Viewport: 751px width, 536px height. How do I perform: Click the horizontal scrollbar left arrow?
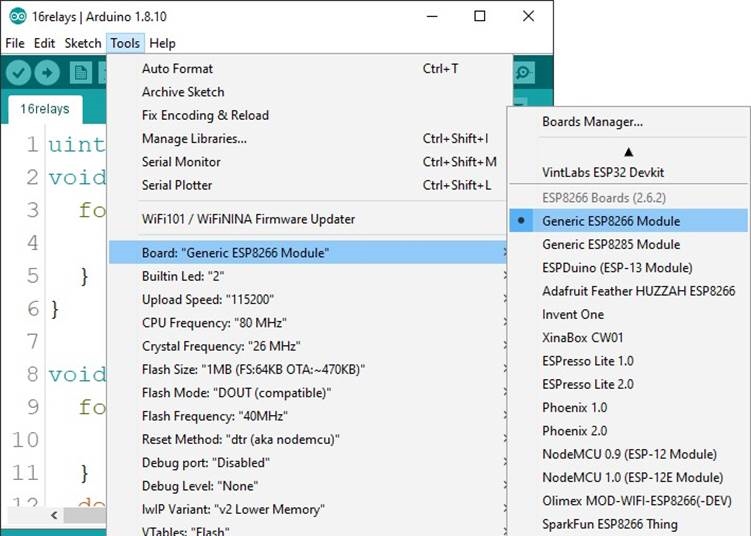54,515
